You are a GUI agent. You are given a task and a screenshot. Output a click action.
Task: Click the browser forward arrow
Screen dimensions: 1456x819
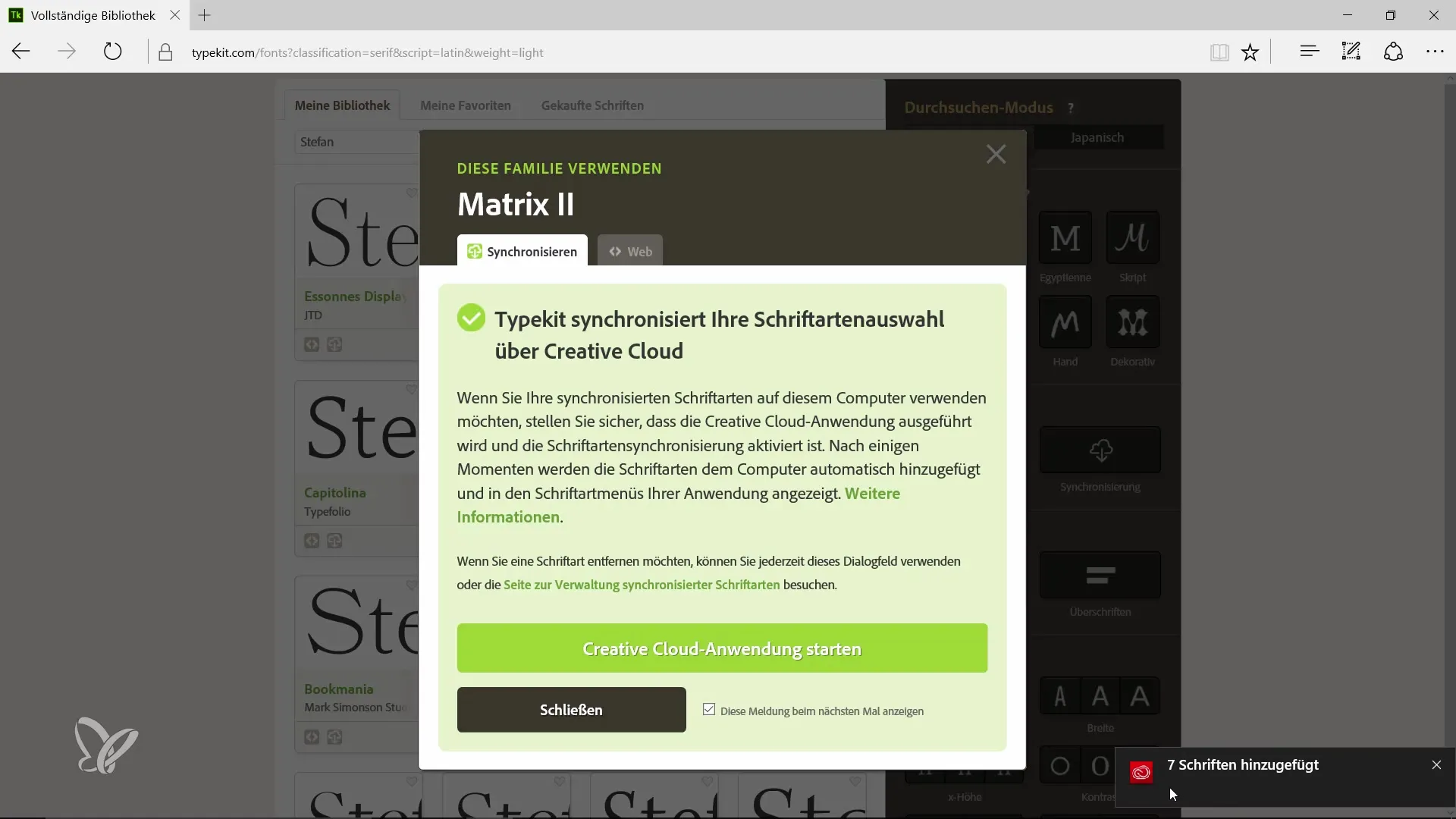[67, 52]
